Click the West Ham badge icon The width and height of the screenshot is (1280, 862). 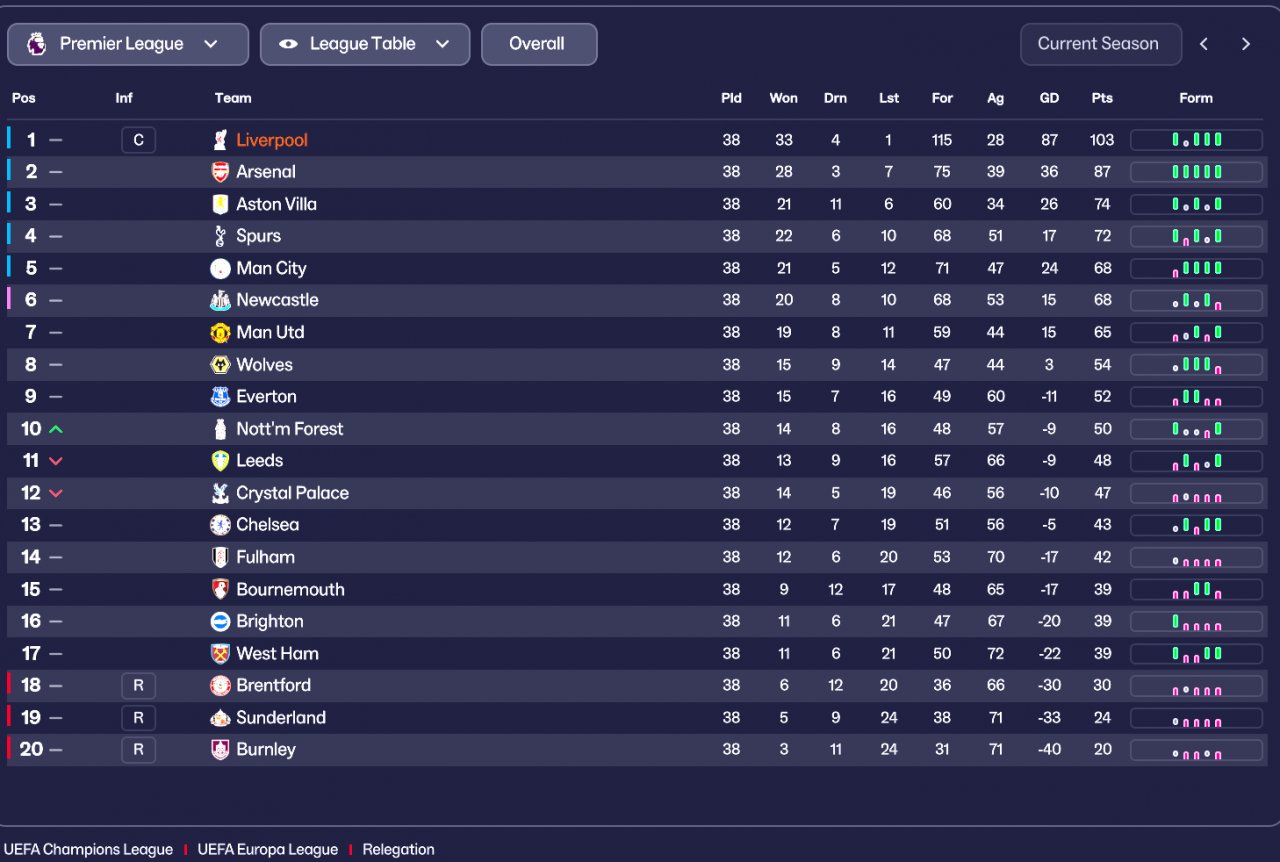pos(220,653)
